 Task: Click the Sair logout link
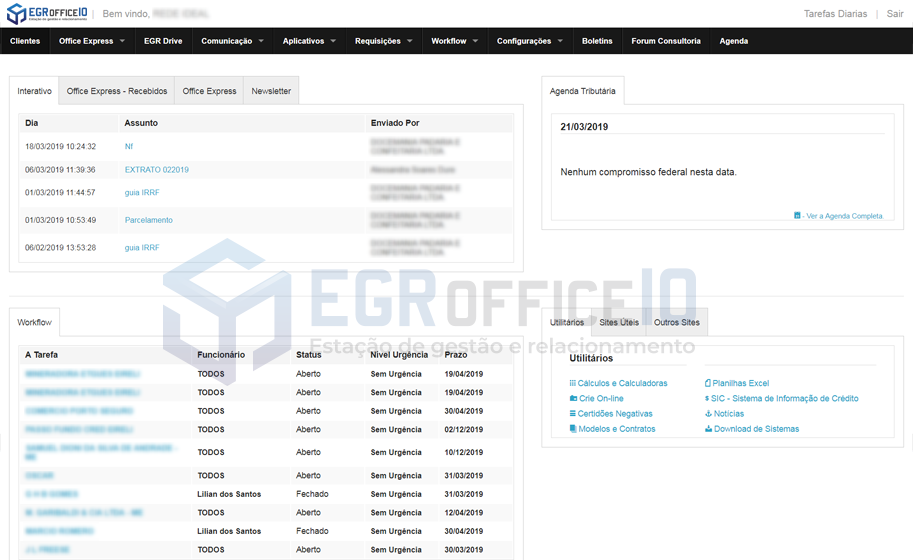point(895,13)
